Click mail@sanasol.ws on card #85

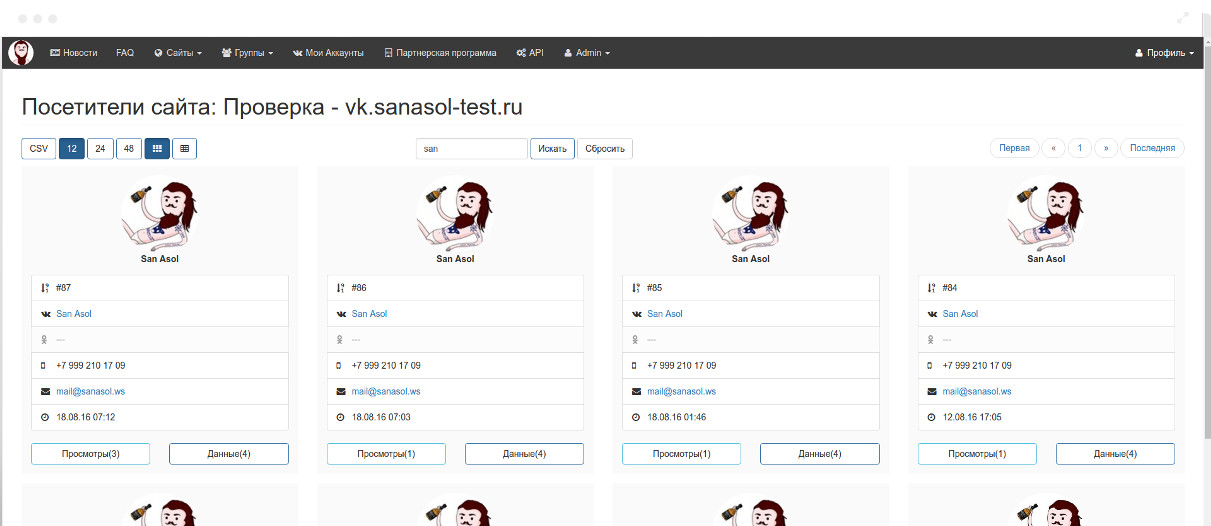coord(681,392)
